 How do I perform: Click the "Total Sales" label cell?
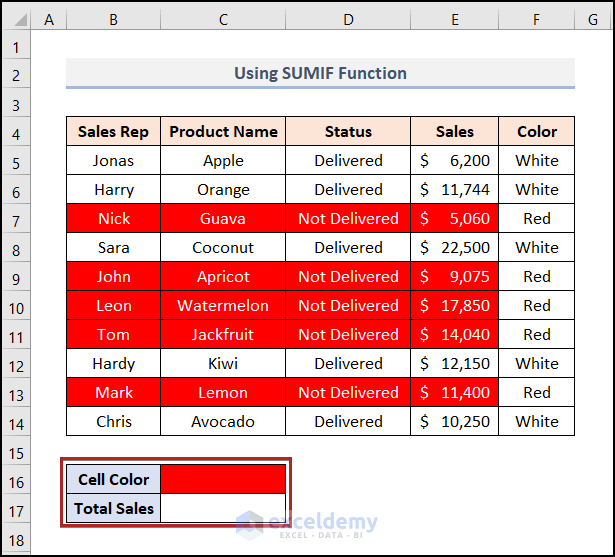(x=113, y=508)
